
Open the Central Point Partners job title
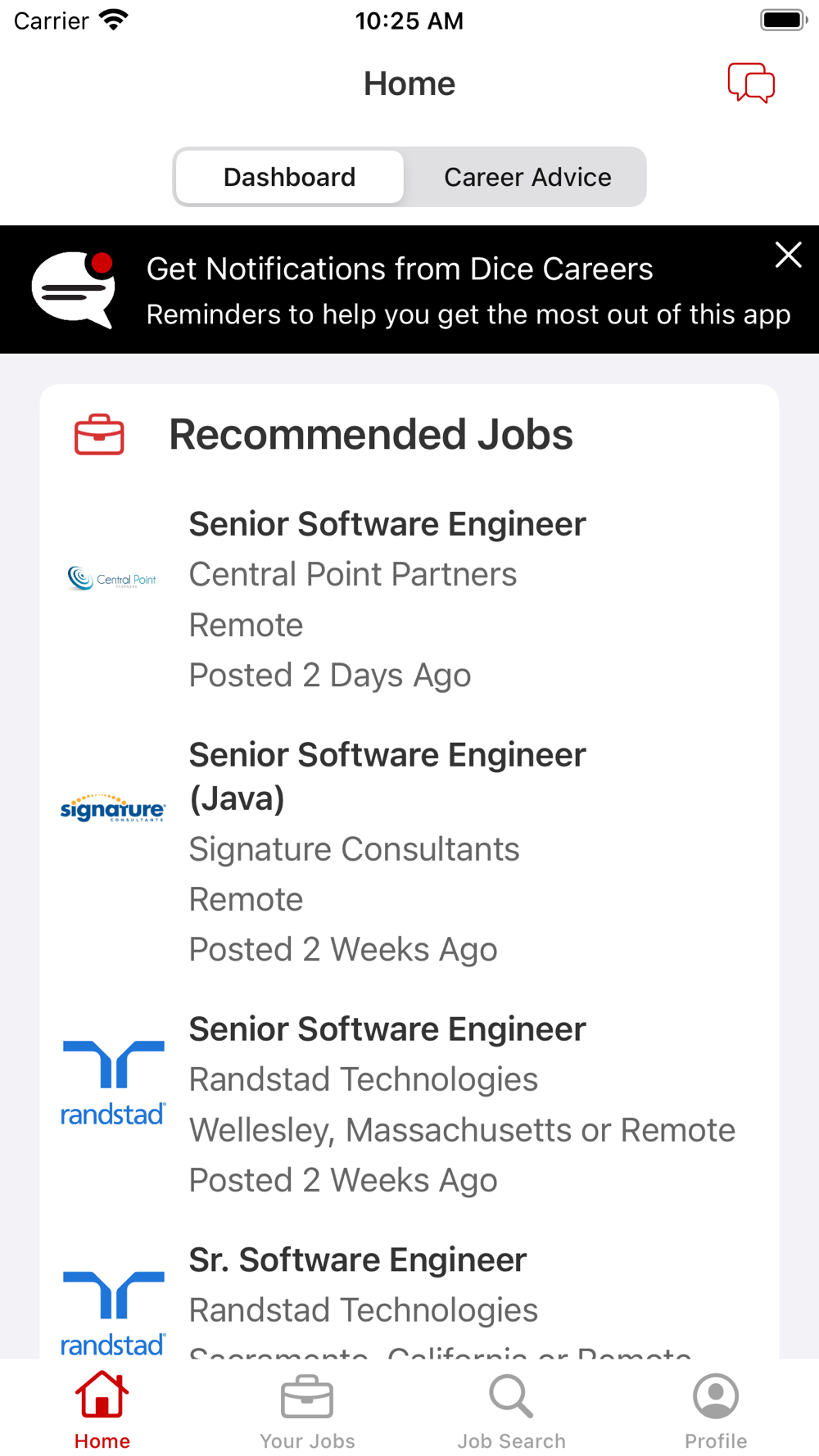[387, 524]
